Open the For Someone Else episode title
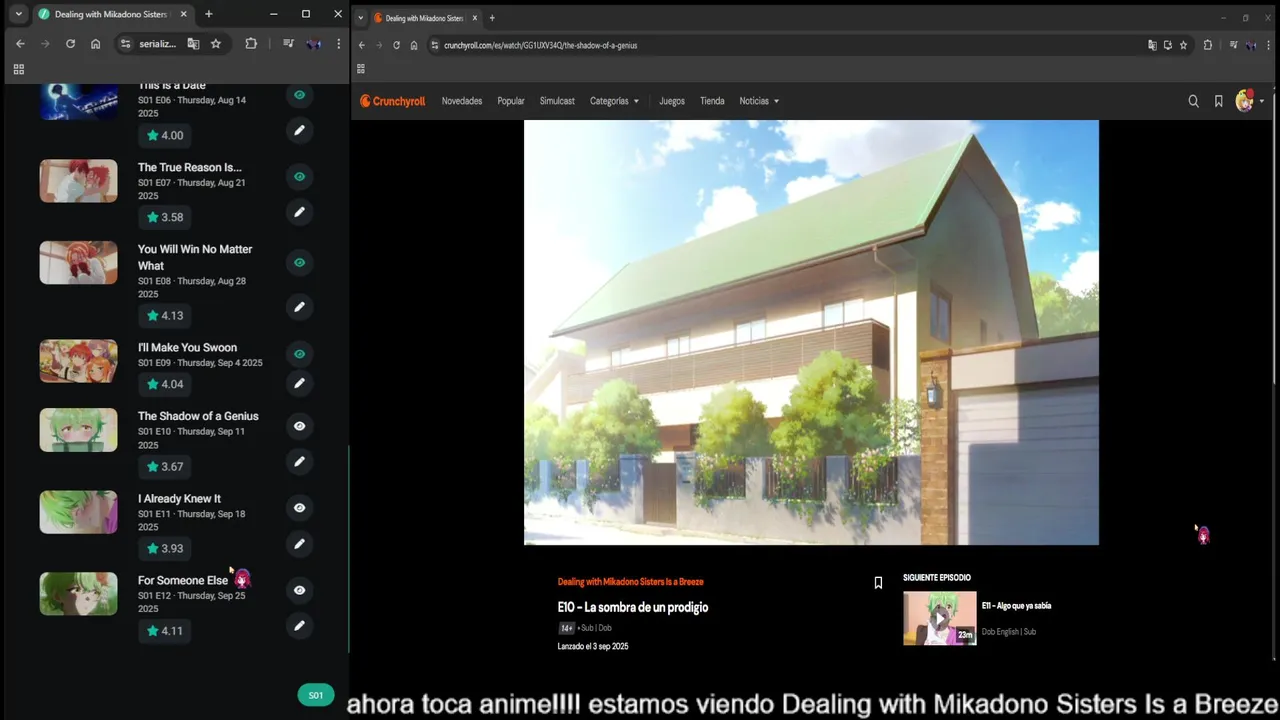This screenshot has width=1280, height=720. click(x=183, y=581)
